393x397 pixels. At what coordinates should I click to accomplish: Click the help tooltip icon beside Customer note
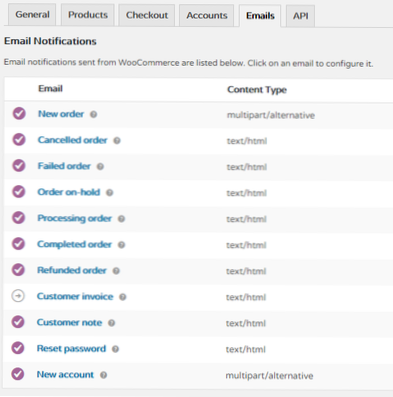pyautogui.click(x=112, y=323)
